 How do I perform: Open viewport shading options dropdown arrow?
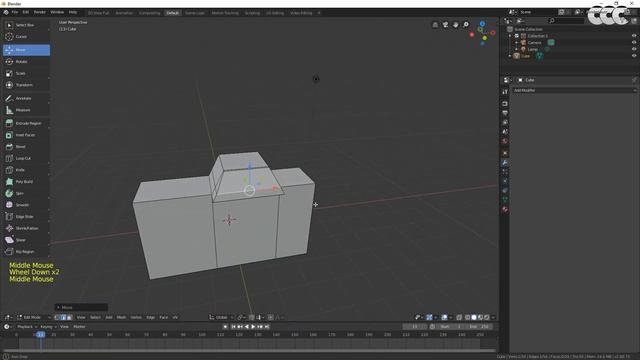[493, 318]
